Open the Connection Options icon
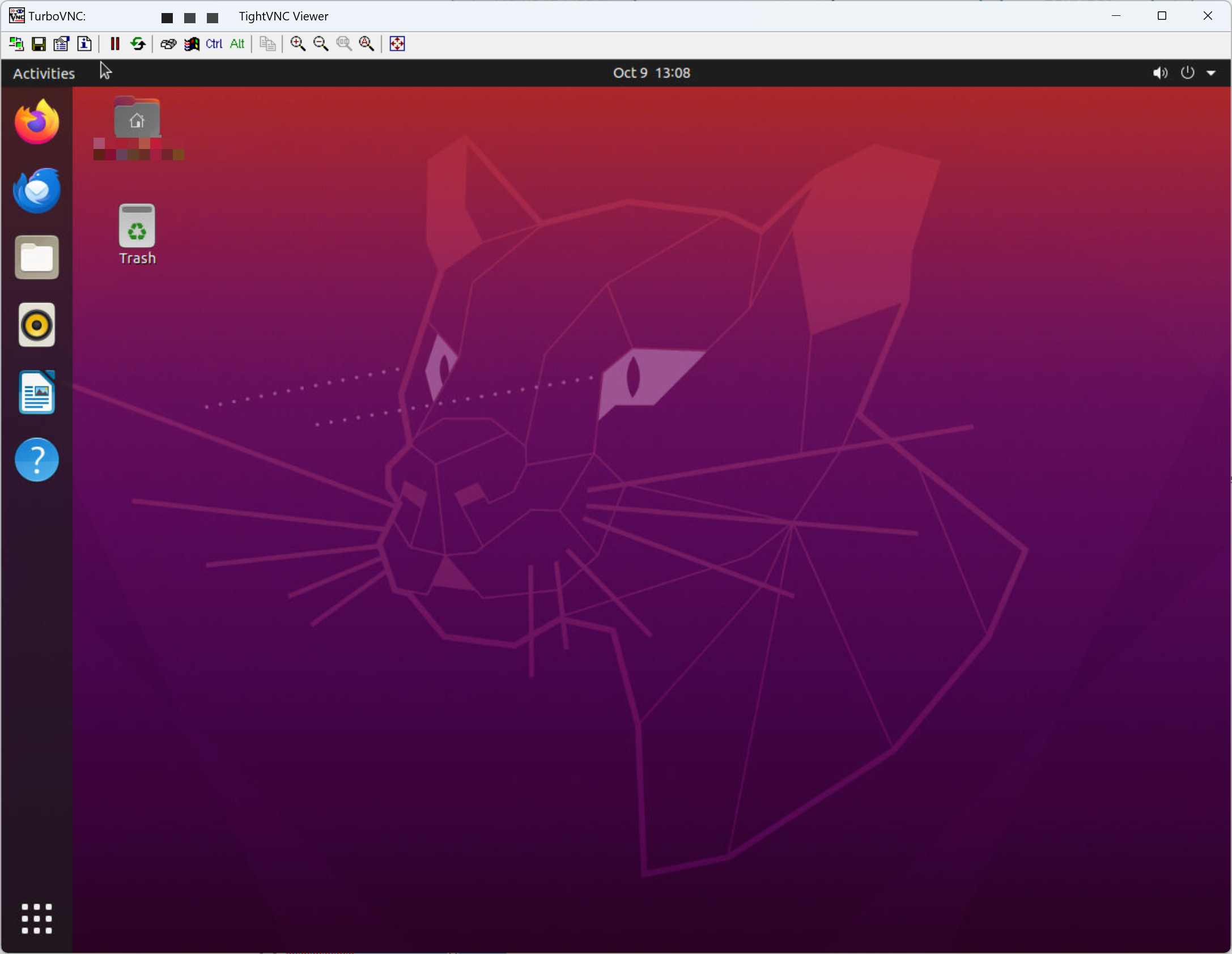 coord(61,44)
